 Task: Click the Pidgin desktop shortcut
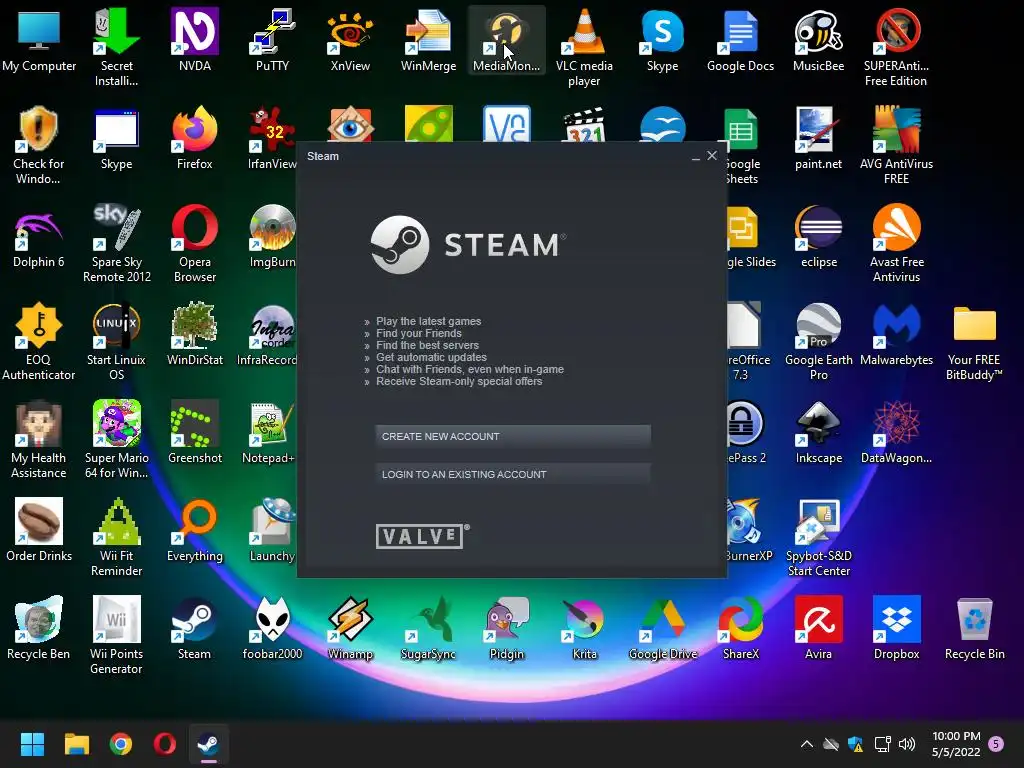pos(507,628)
